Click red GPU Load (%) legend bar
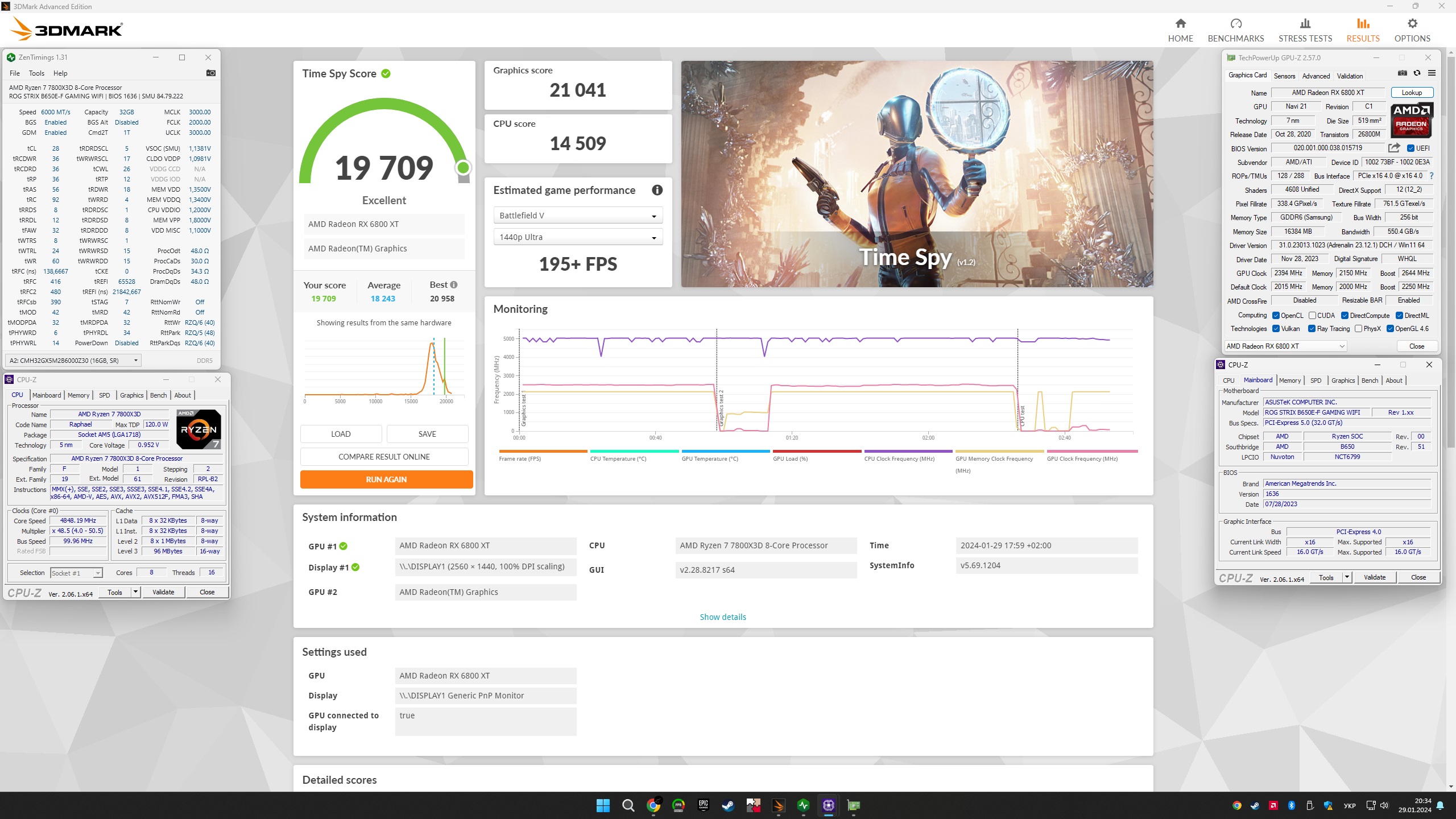Image resolution: width=1456 pixels, height=819 pixels. 817,452
